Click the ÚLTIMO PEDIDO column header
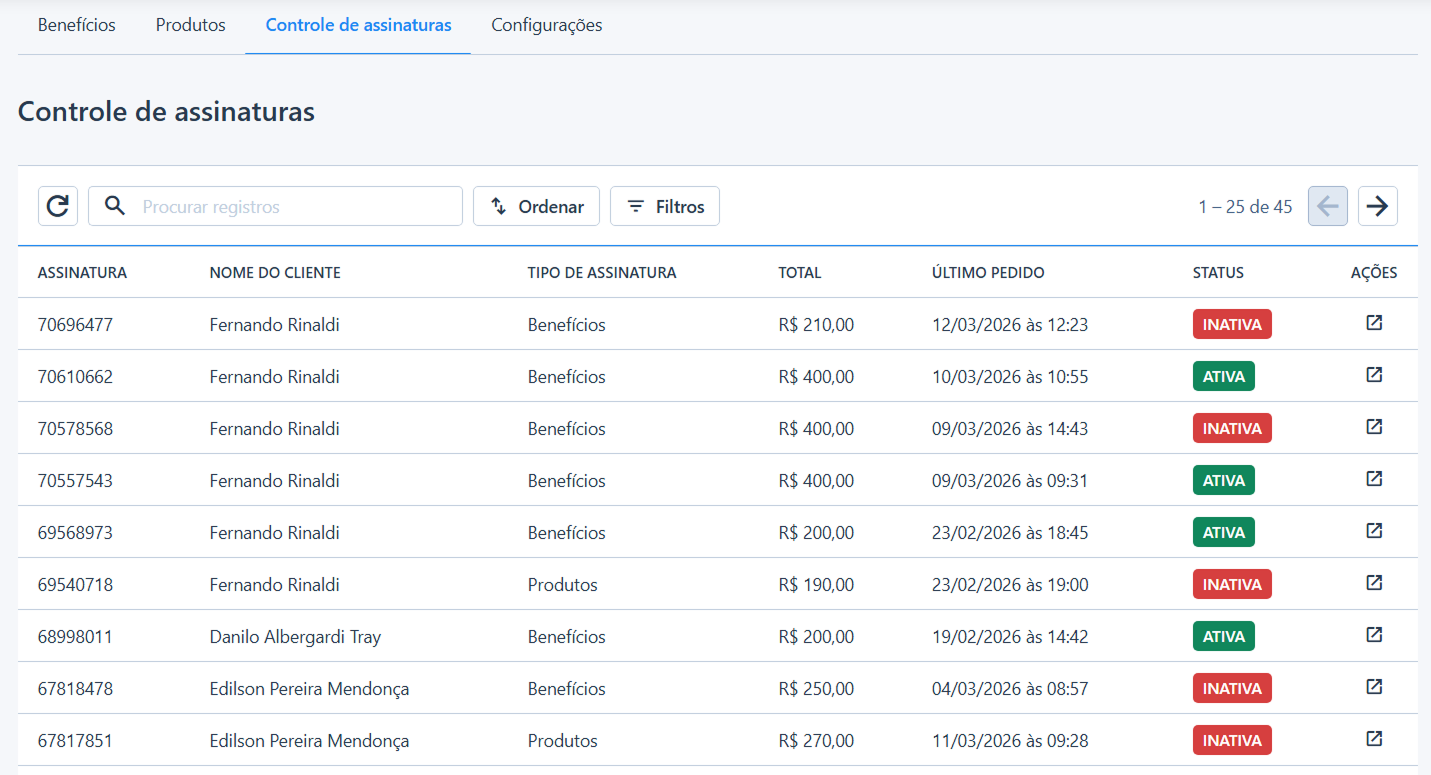Viewport: 1431px width, 775px height. point(988,273)
